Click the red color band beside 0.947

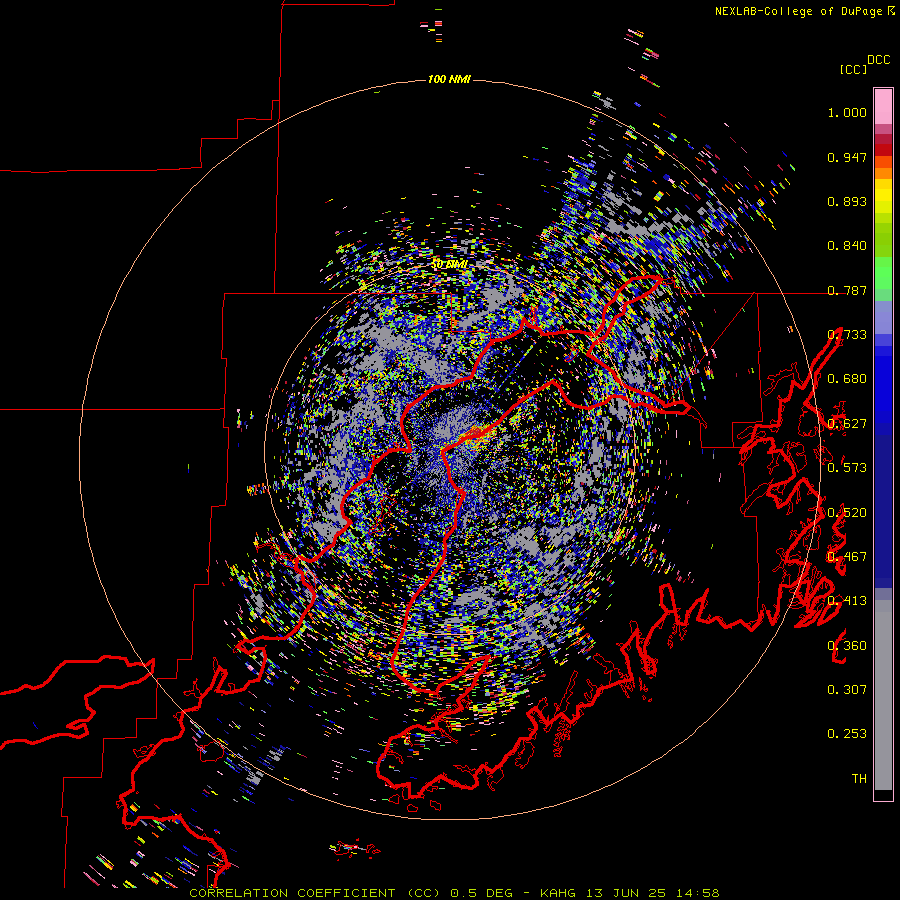(883, 150)
